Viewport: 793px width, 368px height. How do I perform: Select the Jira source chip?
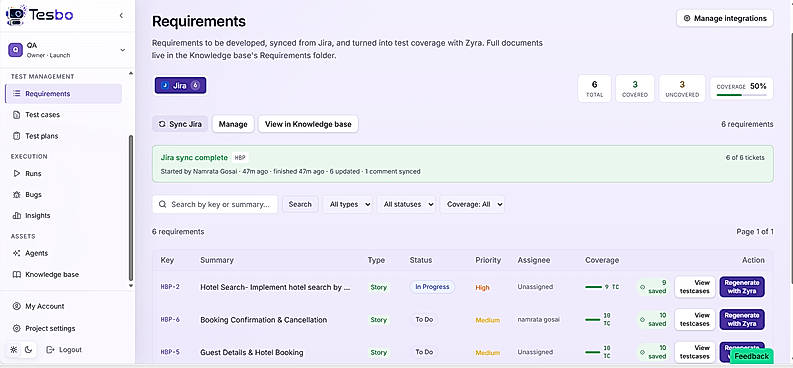coord(181,86)
